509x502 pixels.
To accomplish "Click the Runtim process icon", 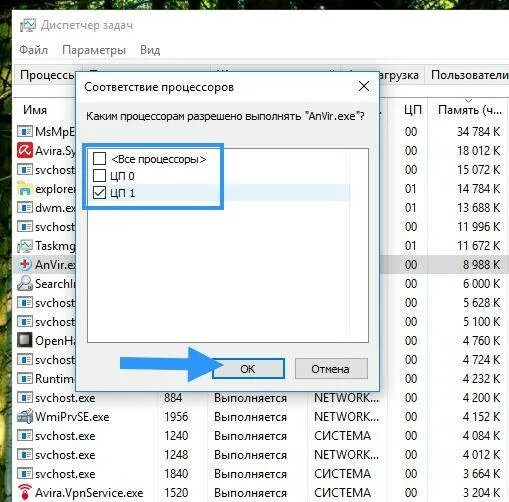I will pos(25,378).
